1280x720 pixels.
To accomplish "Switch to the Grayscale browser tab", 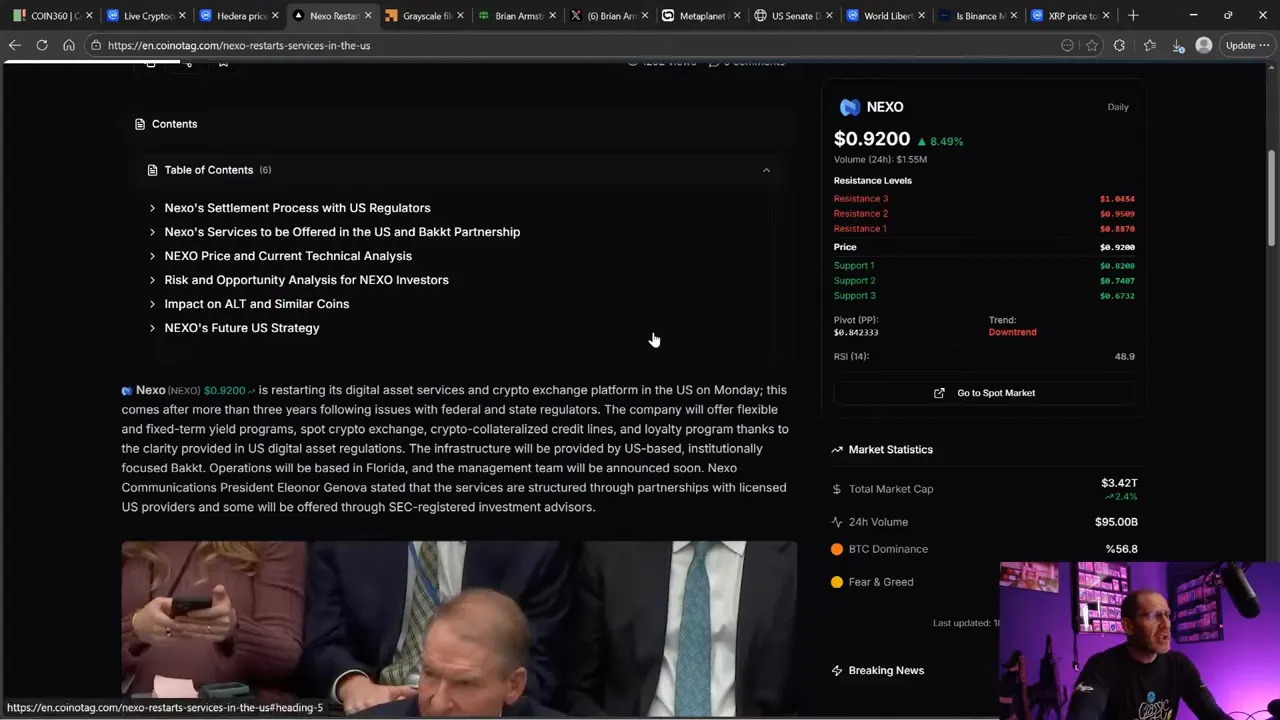I will [427, 15].
